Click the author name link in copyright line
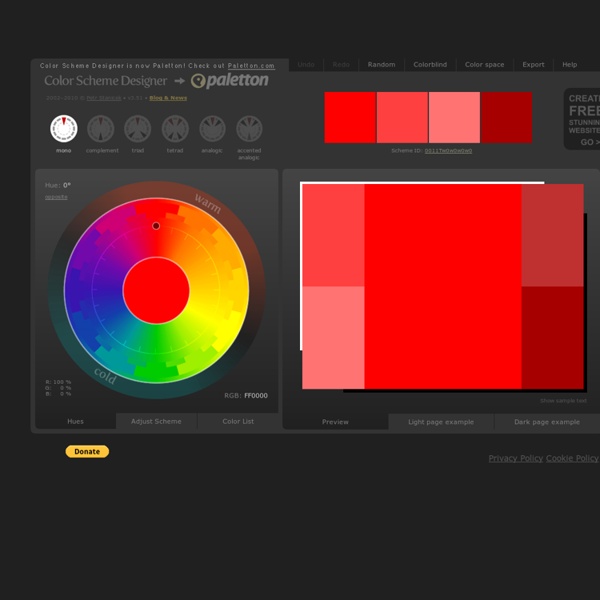 pyautogui.click(x=103, y=98)
